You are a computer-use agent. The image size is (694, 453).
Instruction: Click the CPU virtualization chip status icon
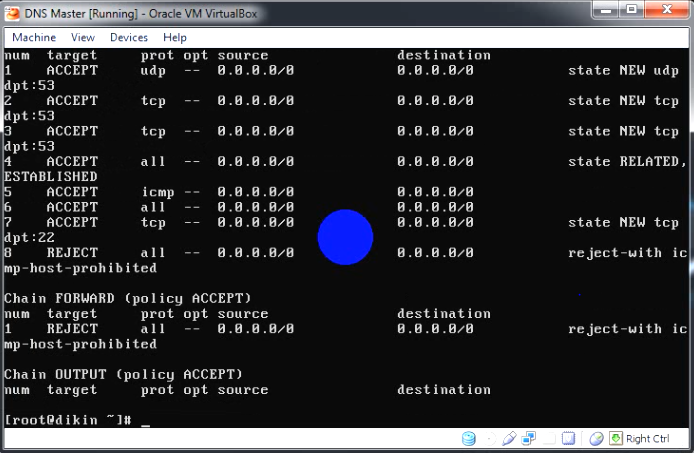pyautogui.click(x=568, y=438)
